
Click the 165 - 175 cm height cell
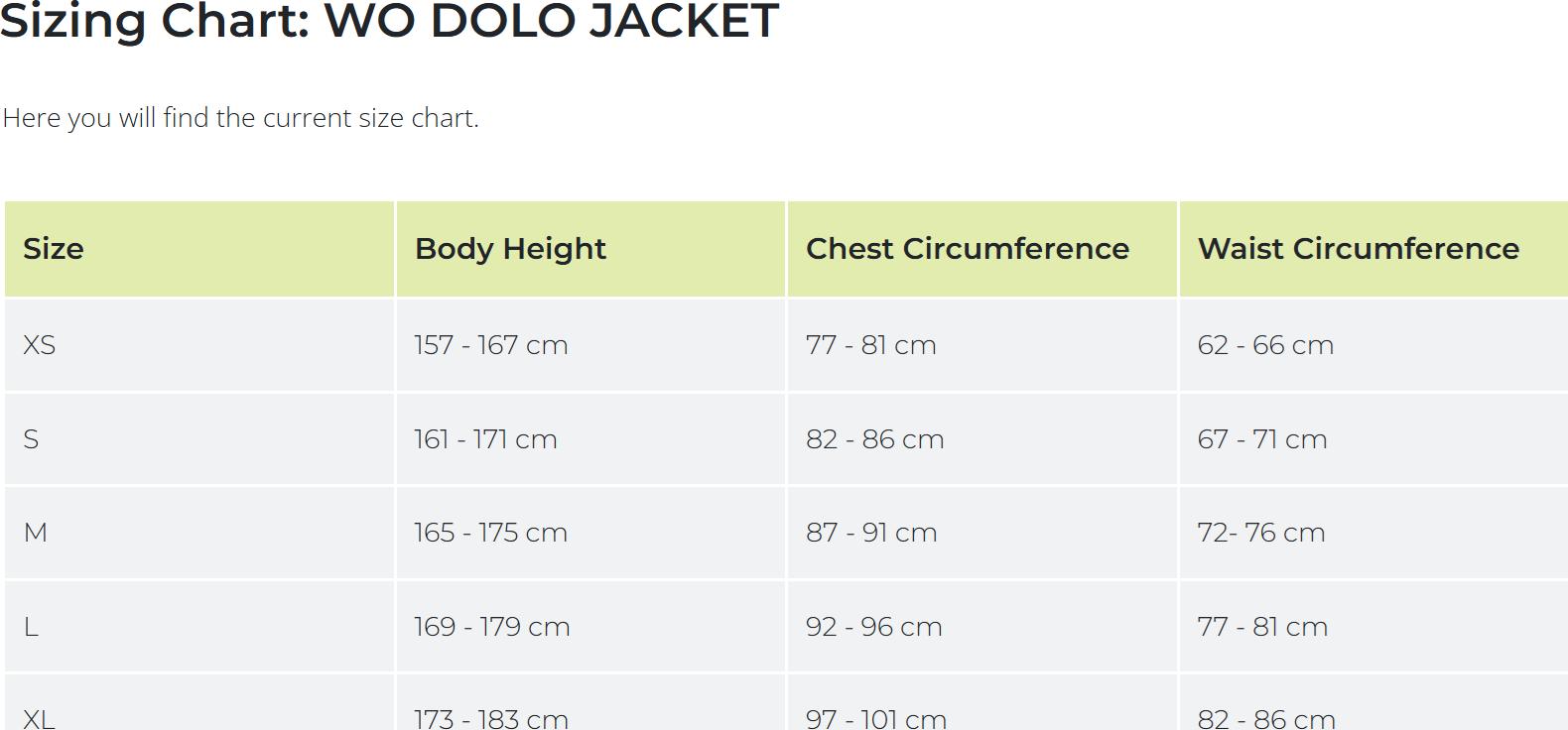pos(490,533)
